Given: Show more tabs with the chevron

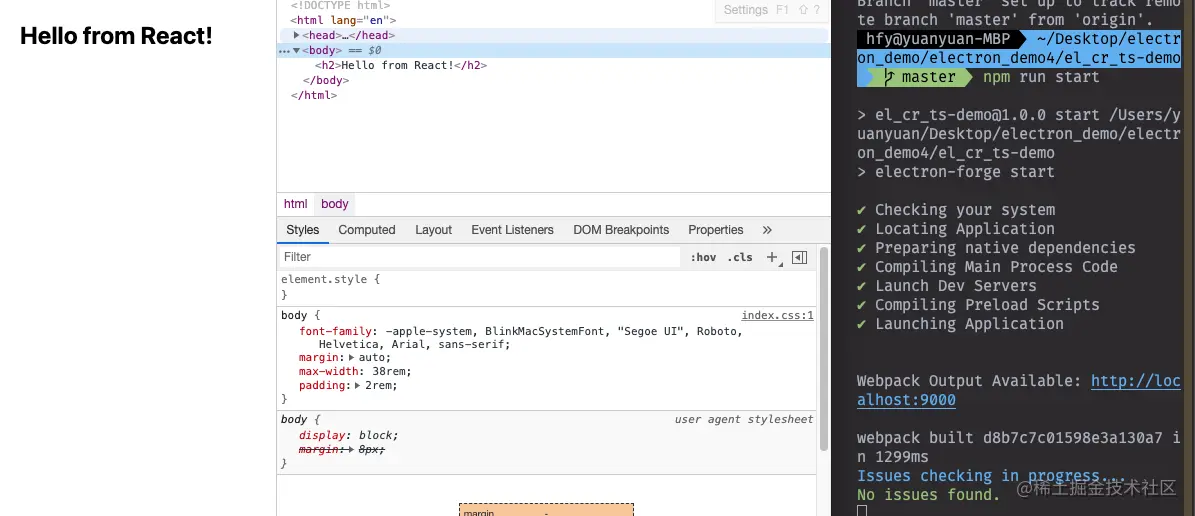Looking at the screenshot, I should pyautogui.click(x=767, y=230).
